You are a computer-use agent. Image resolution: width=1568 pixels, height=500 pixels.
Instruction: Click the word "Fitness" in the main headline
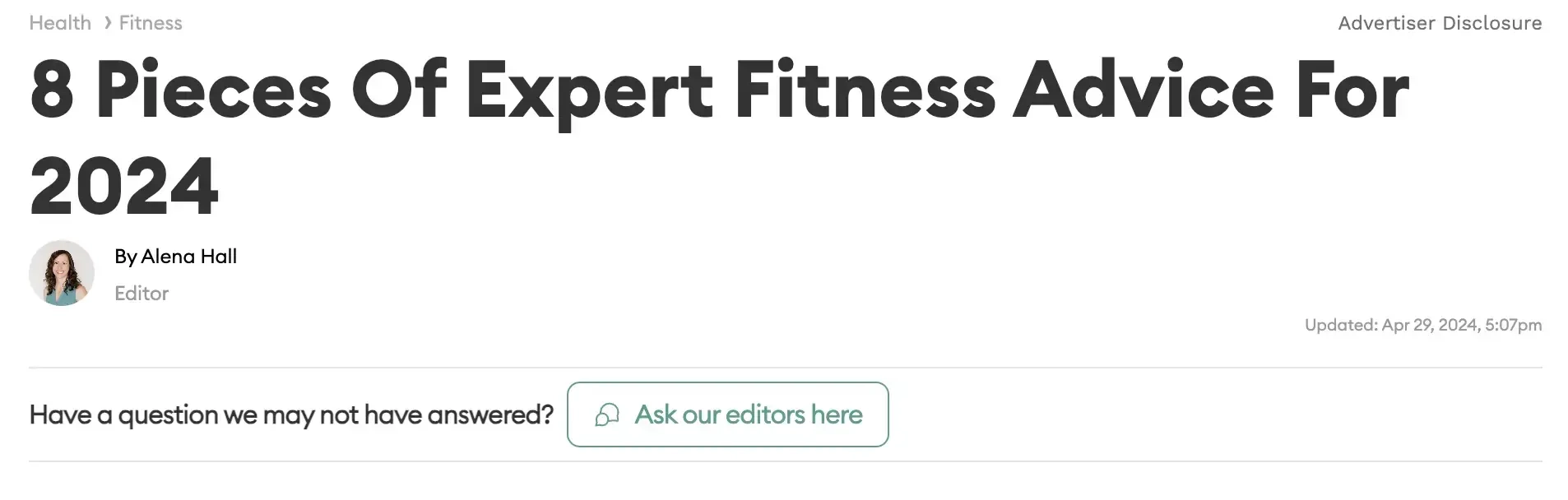pos(865,90)
